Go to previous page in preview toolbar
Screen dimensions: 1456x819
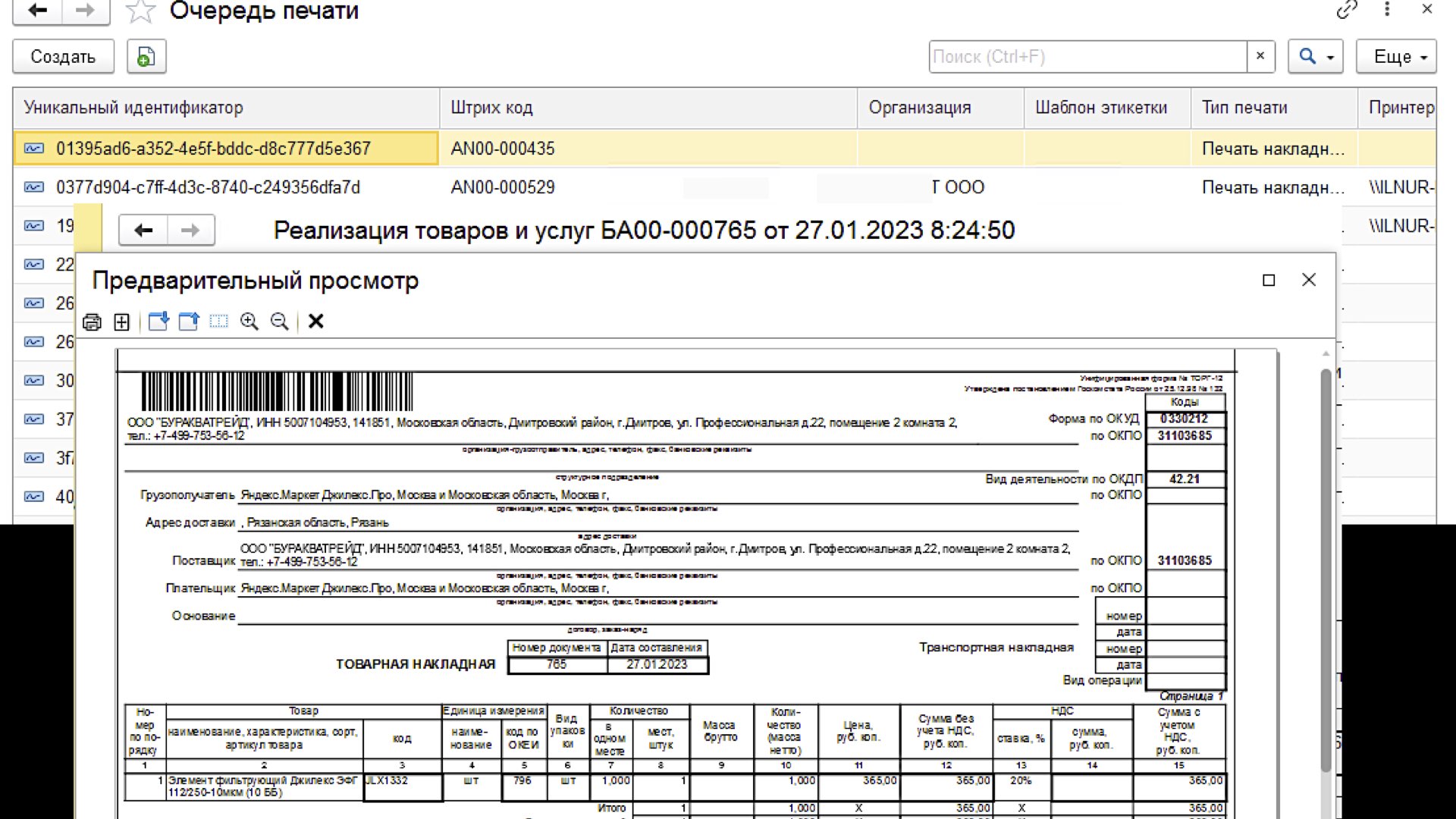click(158, 322)
